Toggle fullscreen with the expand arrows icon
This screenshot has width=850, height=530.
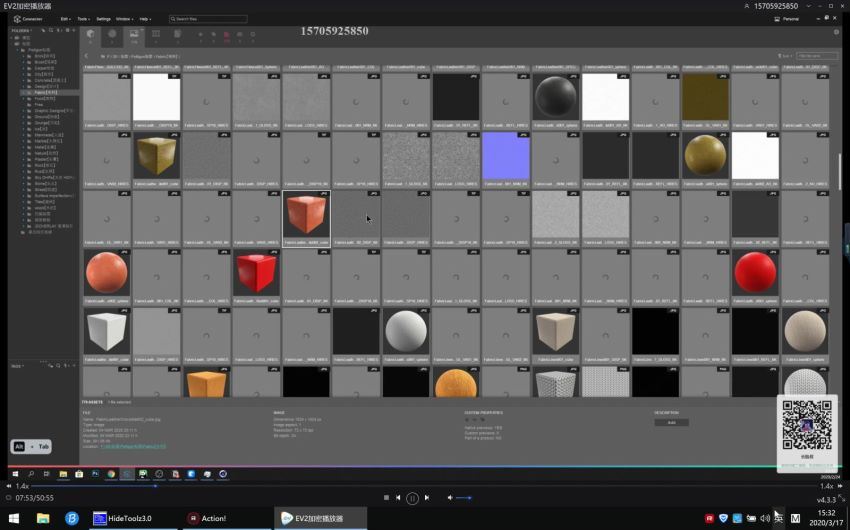841,497
